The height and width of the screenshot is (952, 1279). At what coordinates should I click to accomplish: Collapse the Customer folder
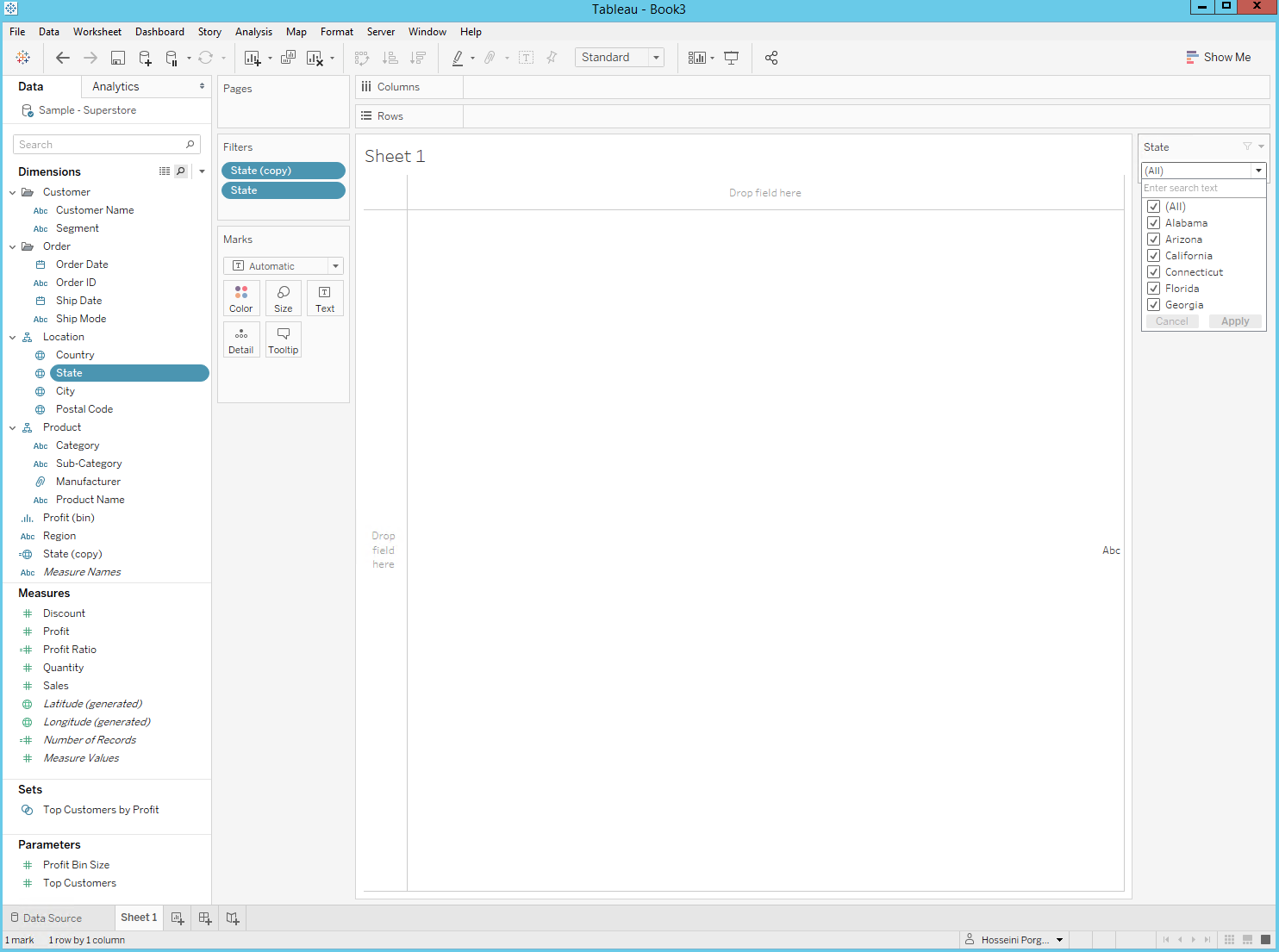(12, 192)
